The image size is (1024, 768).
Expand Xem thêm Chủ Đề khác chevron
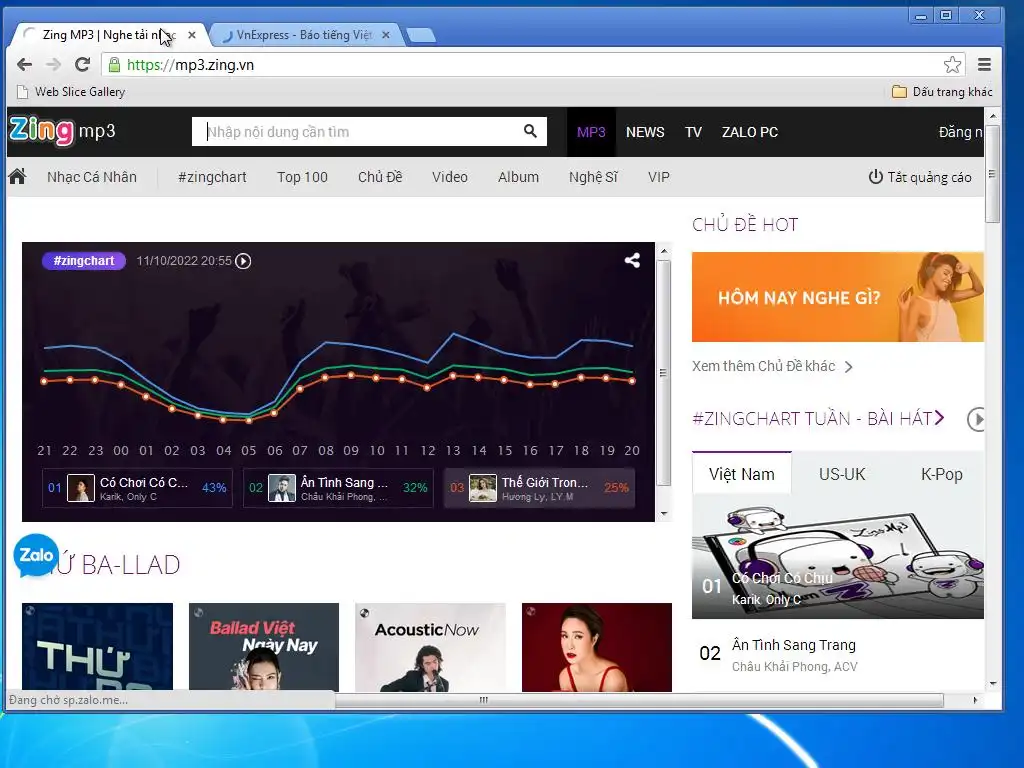point(848,366)
